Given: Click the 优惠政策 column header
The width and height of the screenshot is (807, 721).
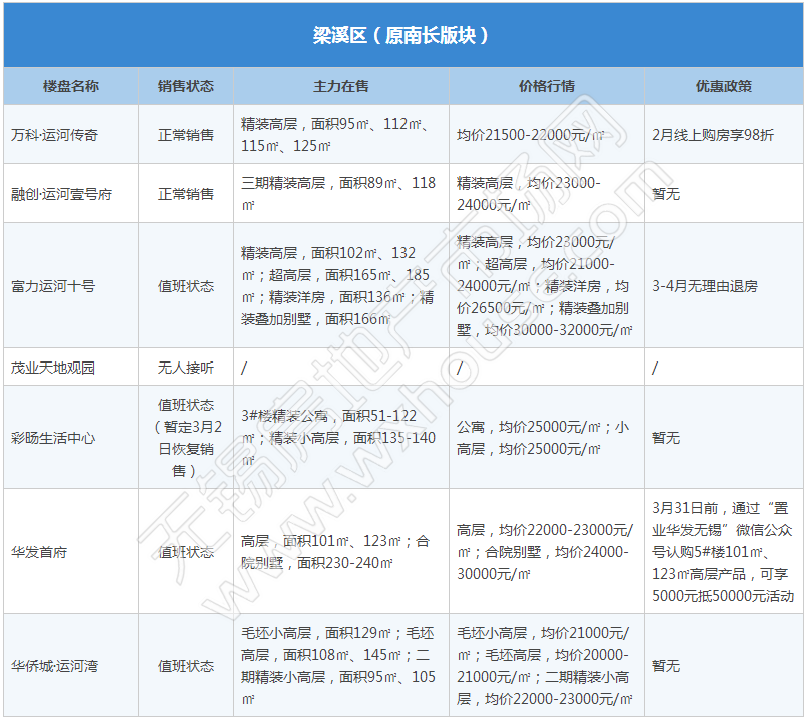Looking at the screenshot, I should [723, 86].
